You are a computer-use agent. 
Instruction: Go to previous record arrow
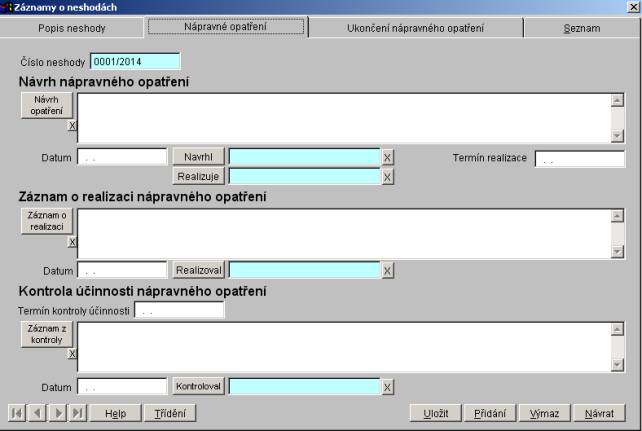(x=37, y=413)
